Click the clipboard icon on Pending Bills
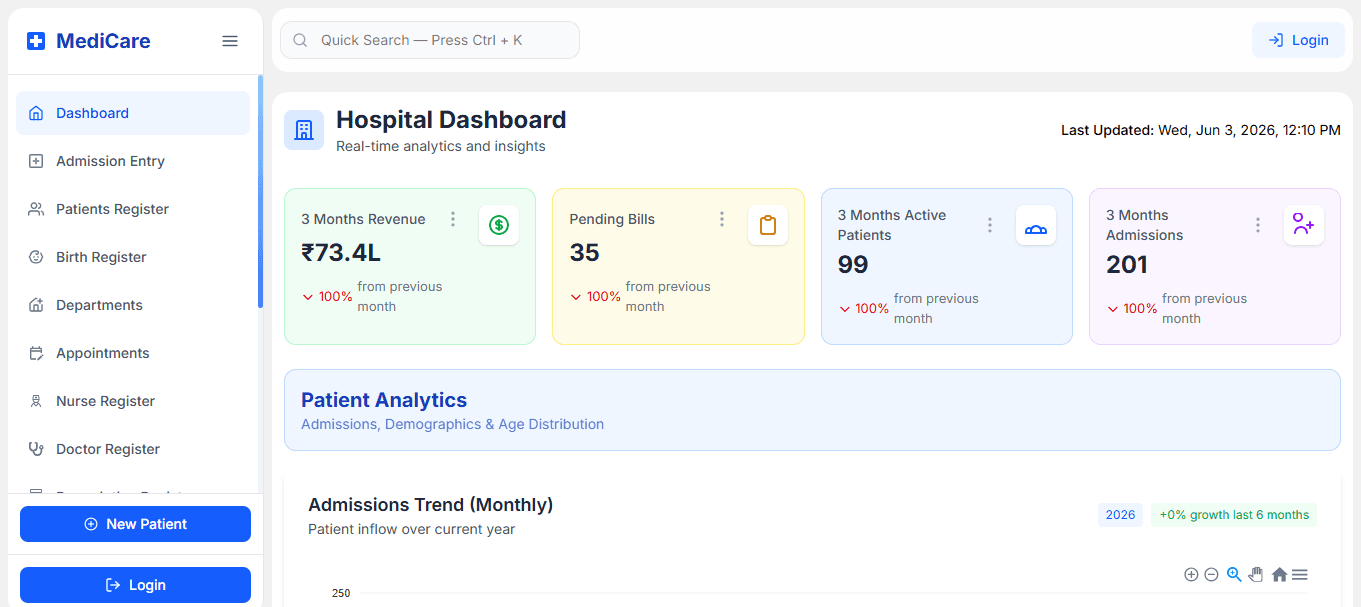This screenshot has height=607, width=1361. point(768,225)
